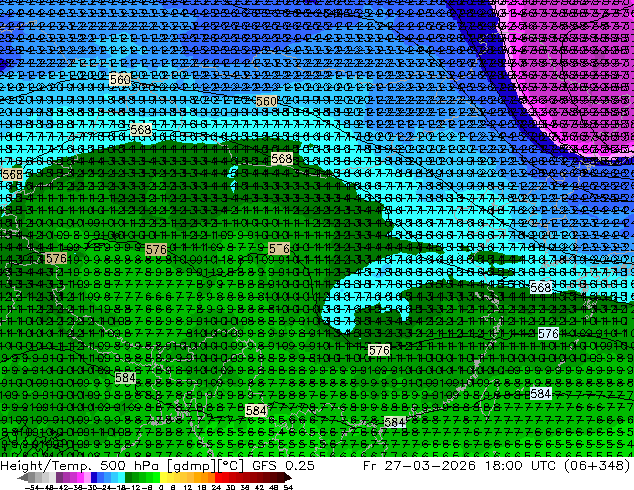Click the 'Height/Temp.' title text
The width and height of the screenshot is (634, 490).
coord(44,465)
